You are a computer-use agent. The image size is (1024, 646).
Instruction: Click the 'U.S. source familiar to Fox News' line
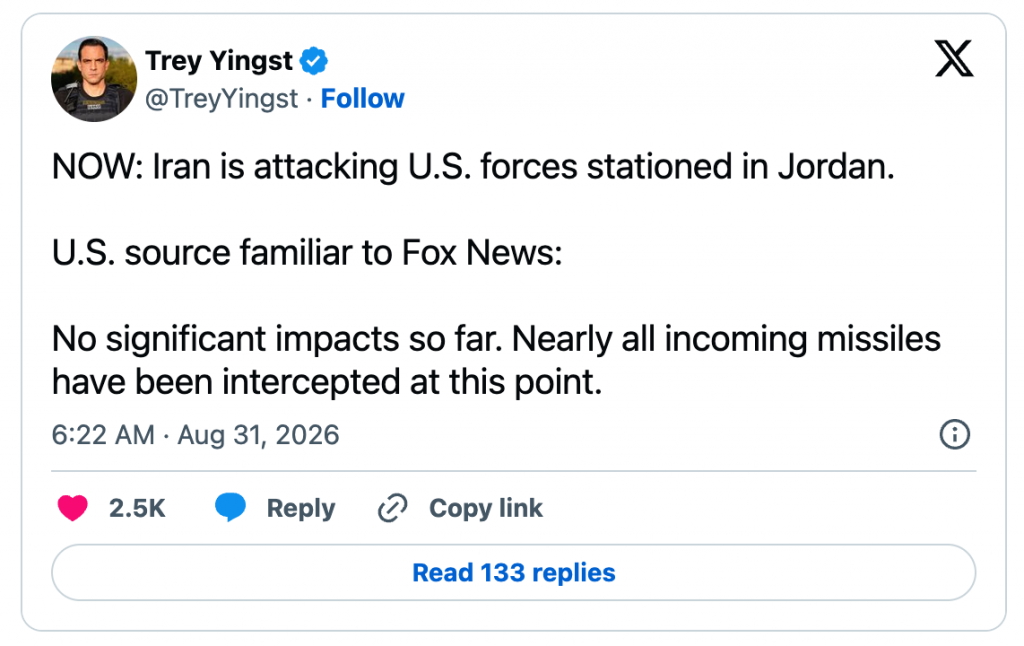point(307,253)
